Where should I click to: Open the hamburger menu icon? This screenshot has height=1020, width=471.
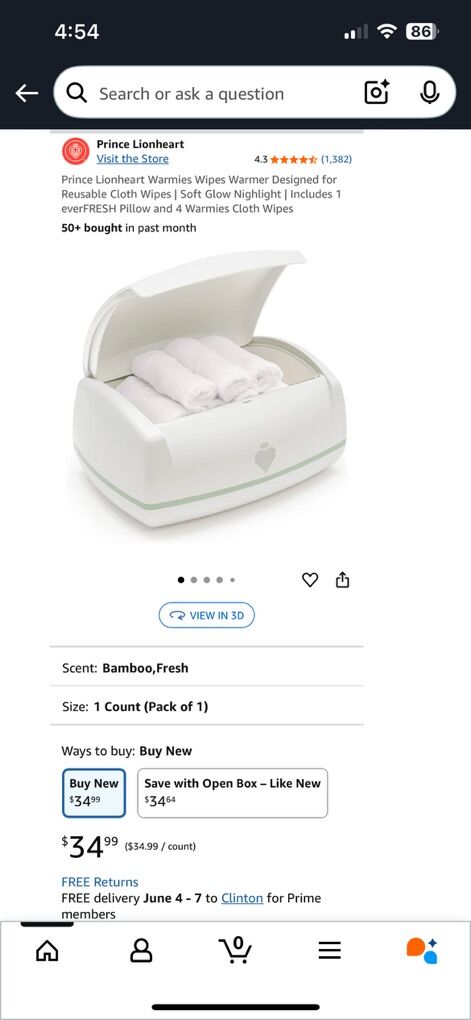point(330,950)
